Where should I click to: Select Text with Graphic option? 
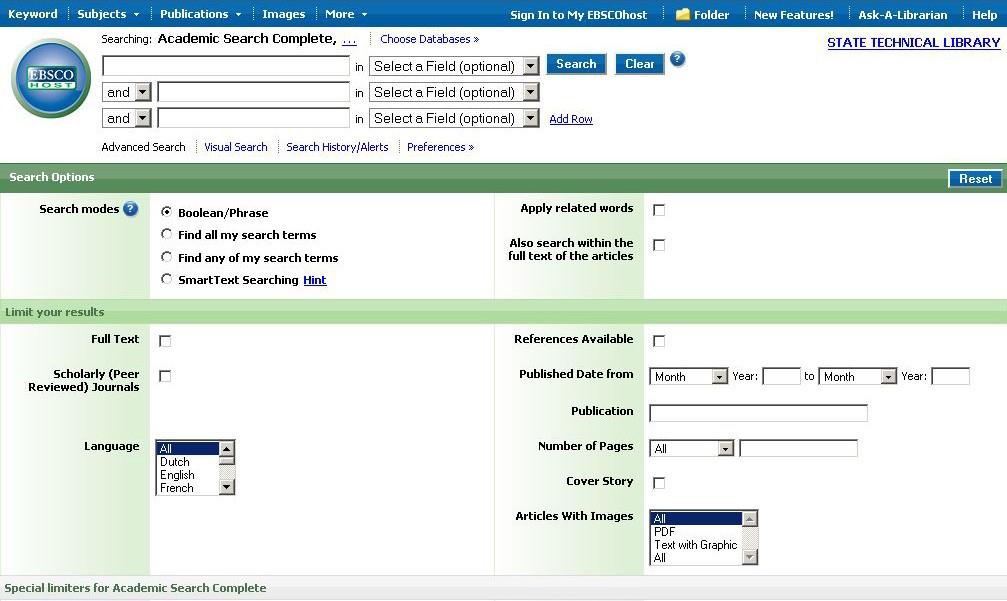(696, 544)
